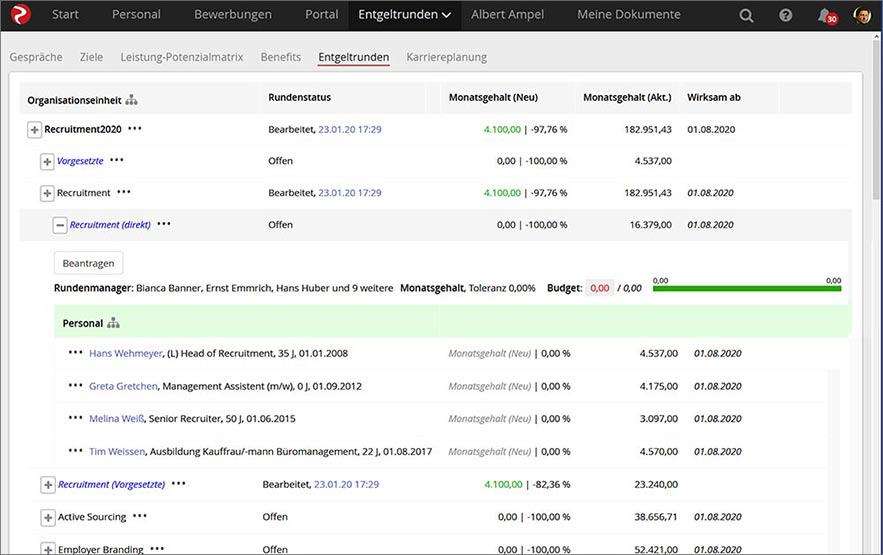Open the help question mark icon
This screenshot has height=555, width=883.
point(786,15)
